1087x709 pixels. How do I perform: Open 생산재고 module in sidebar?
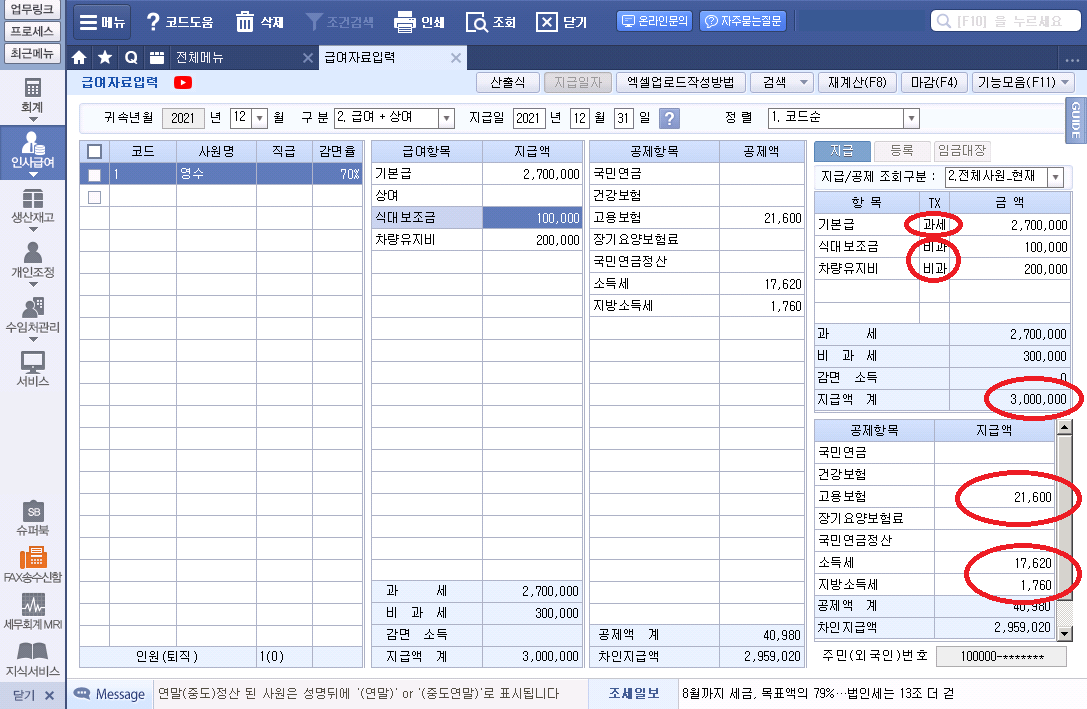click(x=33, y=207)
